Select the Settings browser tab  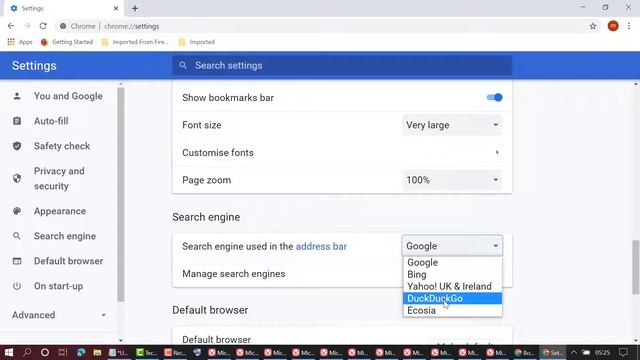pos(63,9)
